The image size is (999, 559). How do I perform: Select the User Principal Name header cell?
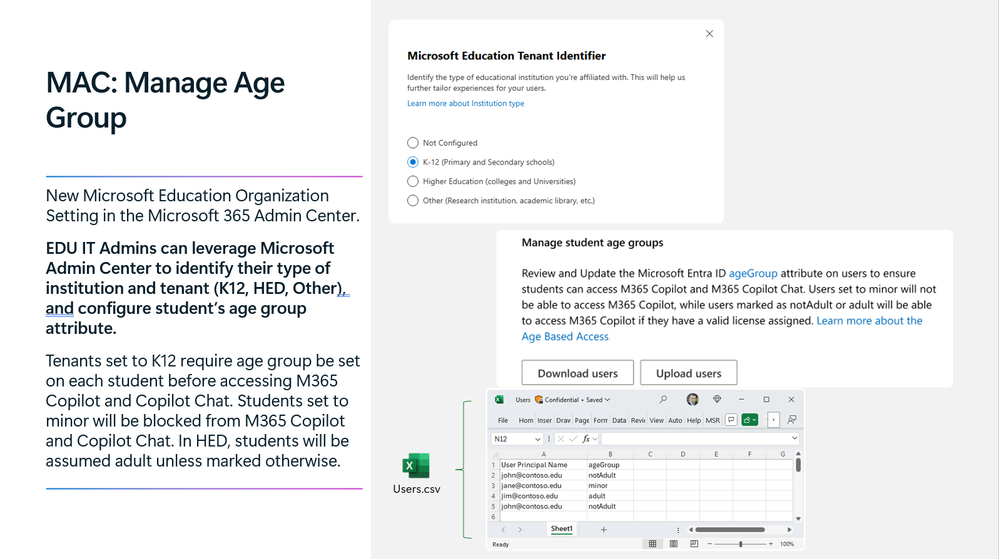point(543,465)
